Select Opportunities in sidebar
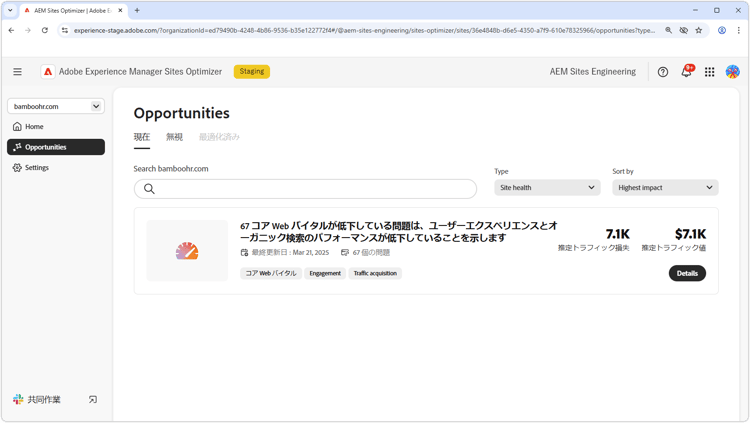 [56, 147]
